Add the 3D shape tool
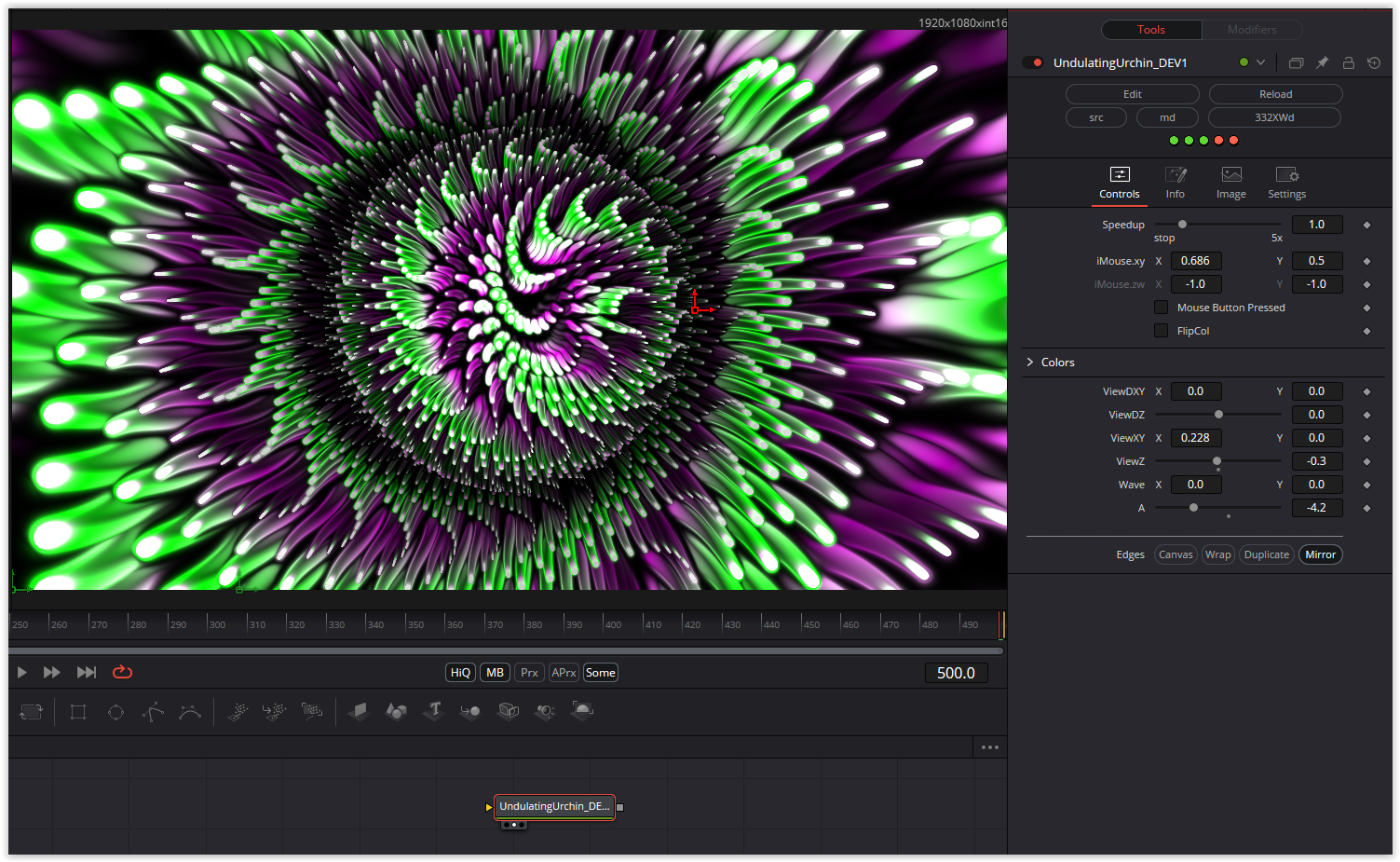Screen dimensions: 1400x862 pos(396,712)
